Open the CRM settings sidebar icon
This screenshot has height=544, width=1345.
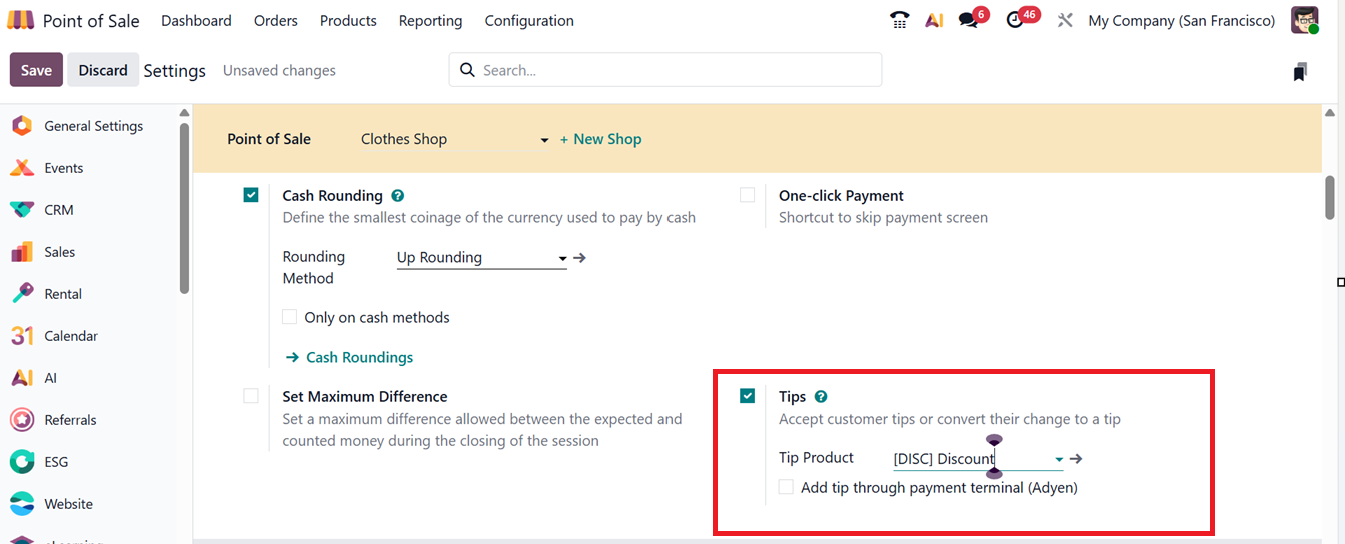tap(22, 210)
